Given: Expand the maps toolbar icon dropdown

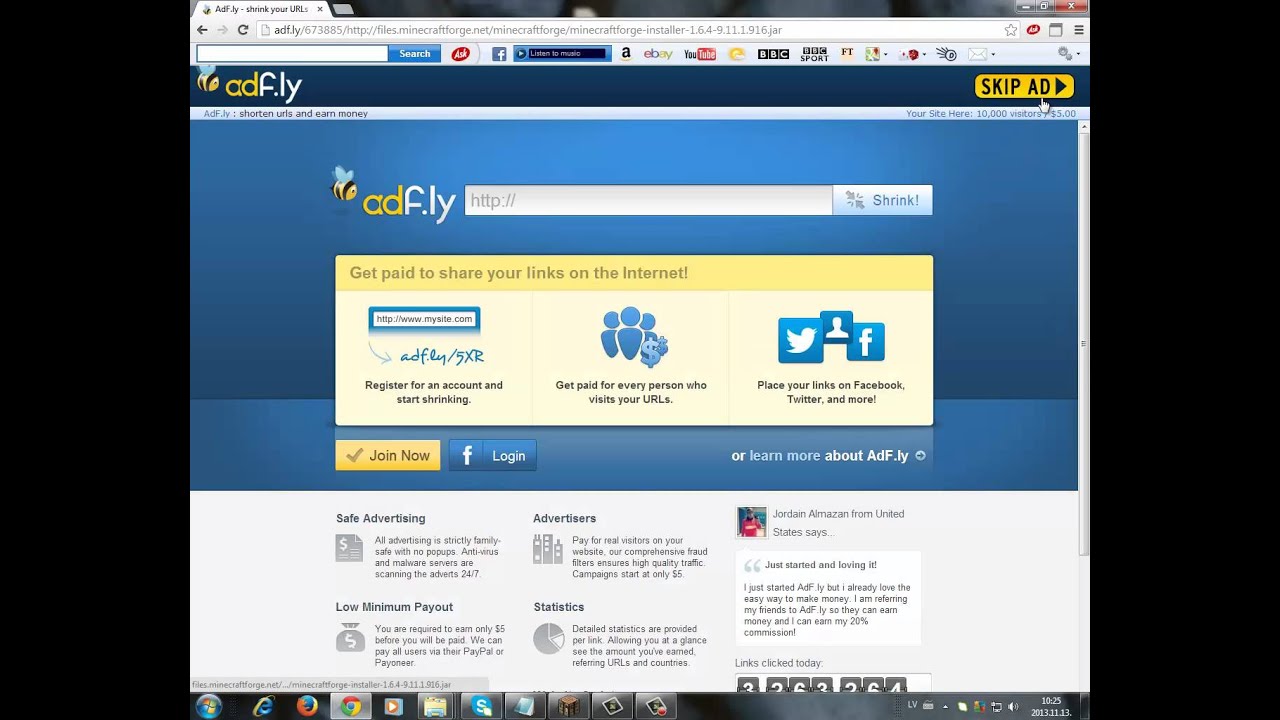Looking at the screenshot, I should 885,54.
